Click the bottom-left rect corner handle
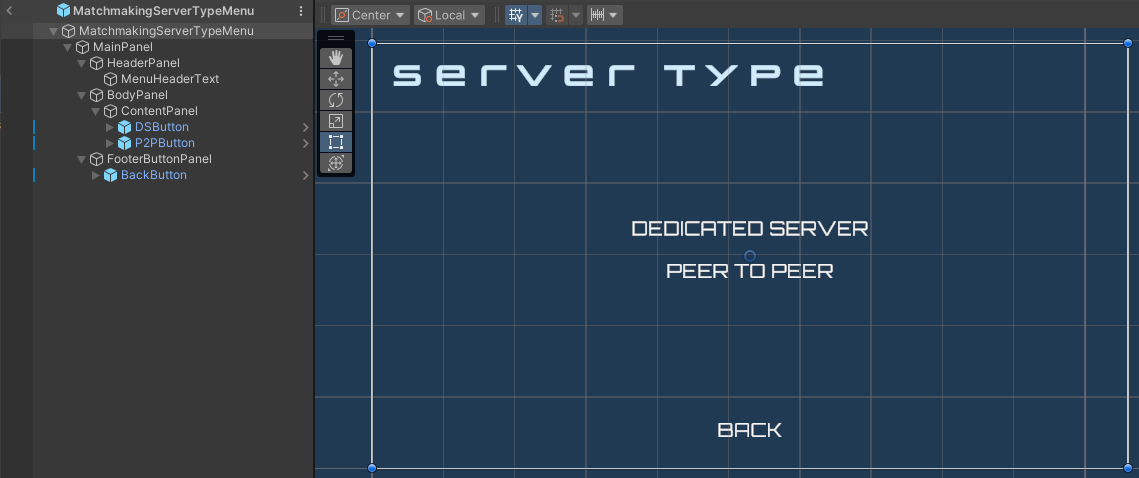 [372, 468]
